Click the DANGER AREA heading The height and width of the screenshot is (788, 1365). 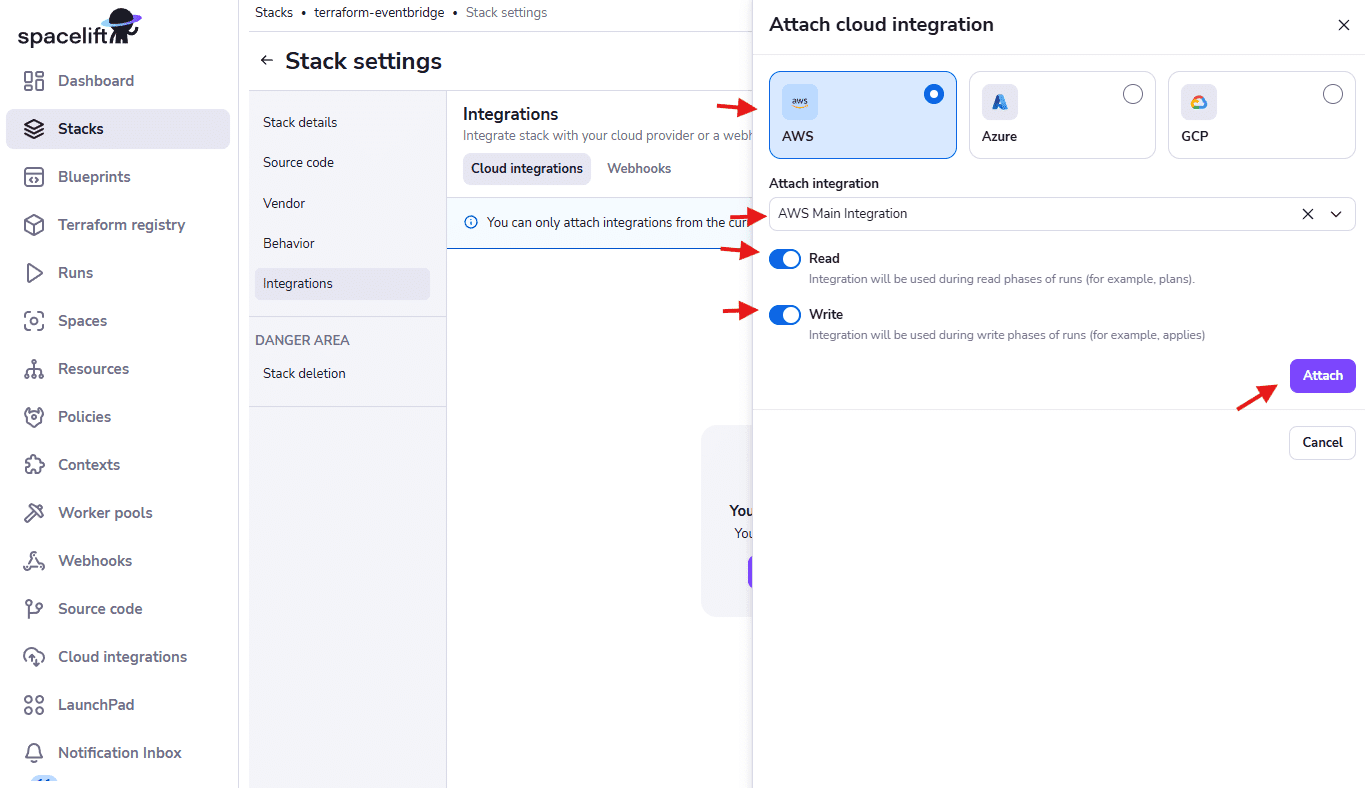302,340
